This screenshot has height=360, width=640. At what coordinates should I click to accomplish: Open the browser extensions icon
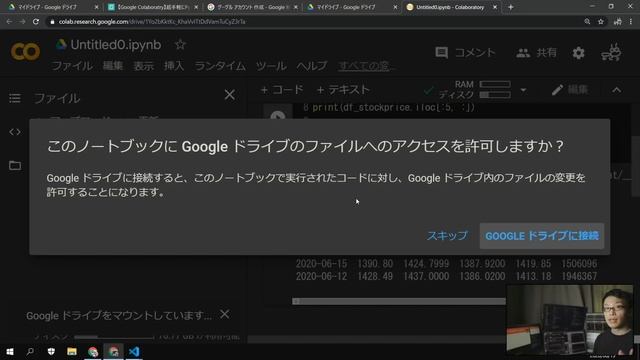618,22
